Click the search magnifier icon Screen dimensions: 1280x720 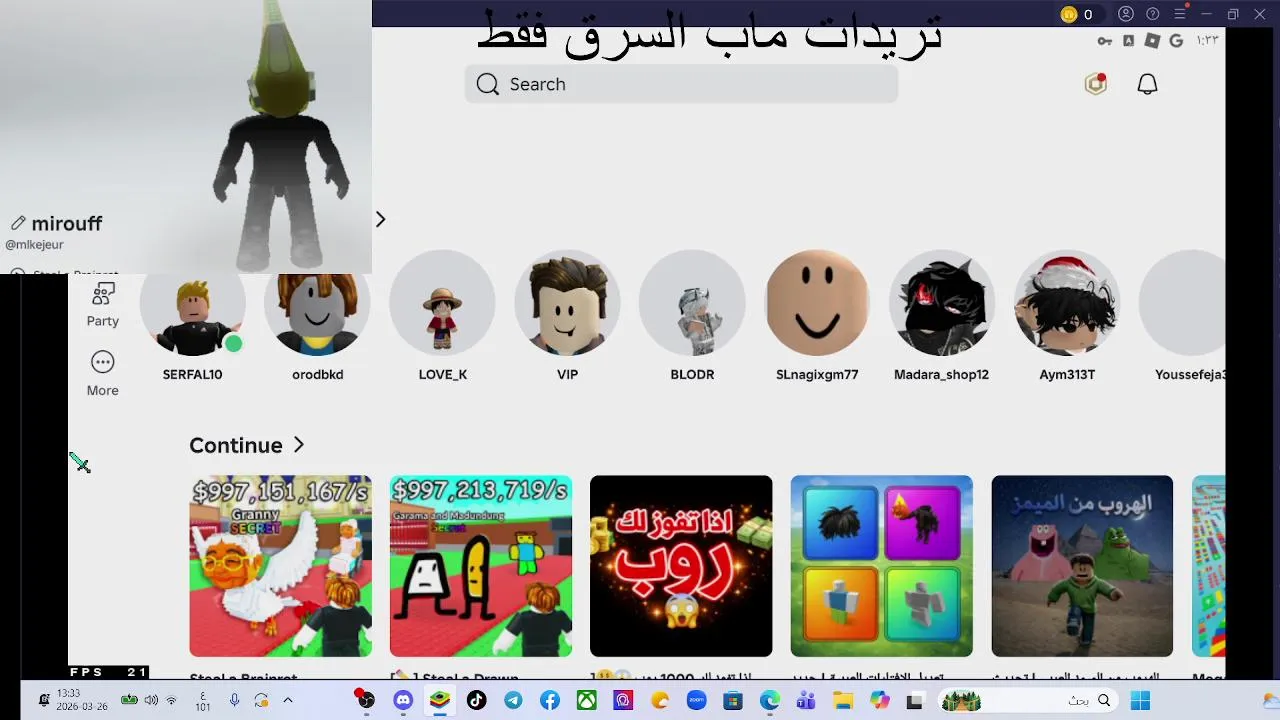(487, 84)
